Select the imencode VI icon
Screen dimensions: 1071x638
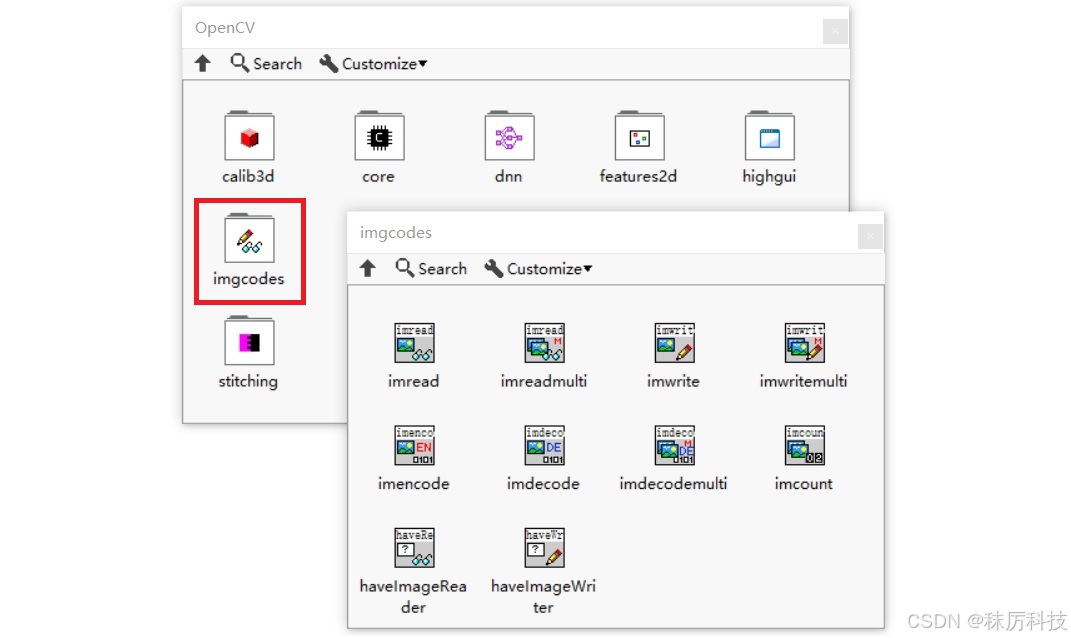tap(414, 445)
